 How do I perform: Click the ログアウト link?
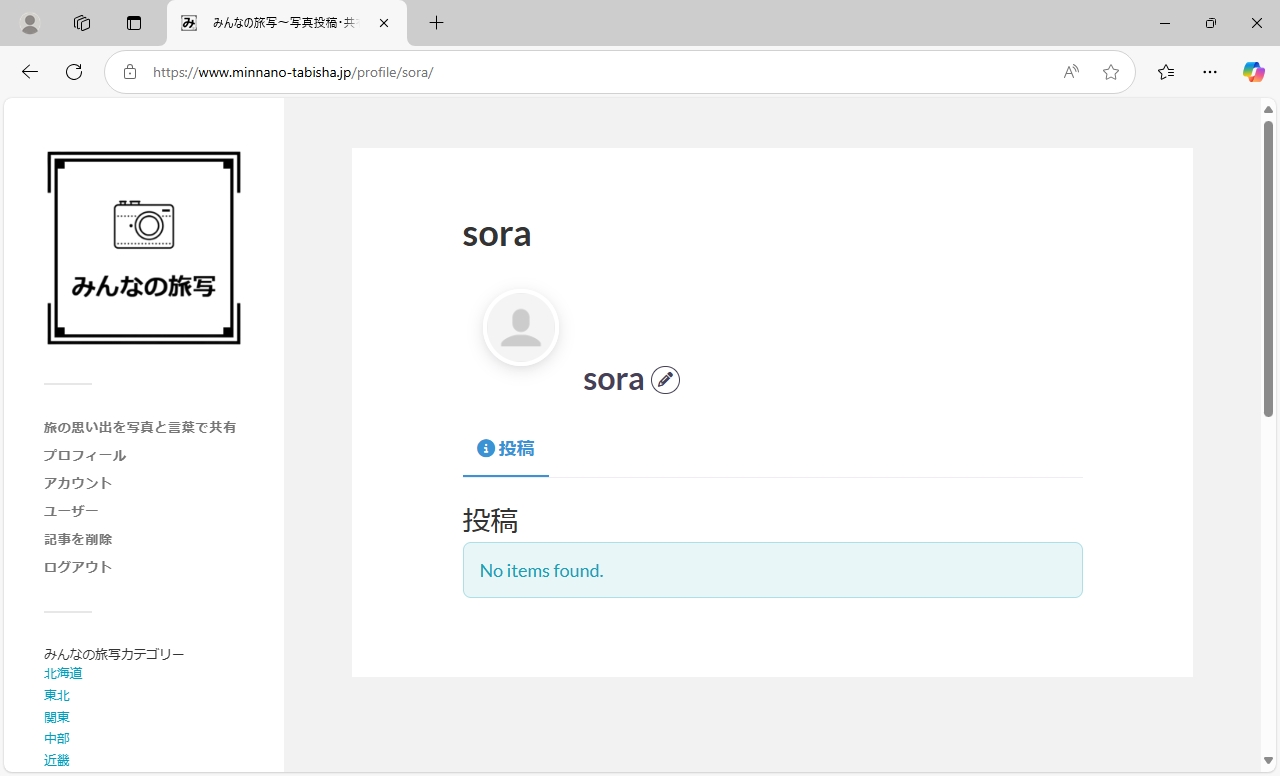tap(78, 567)
